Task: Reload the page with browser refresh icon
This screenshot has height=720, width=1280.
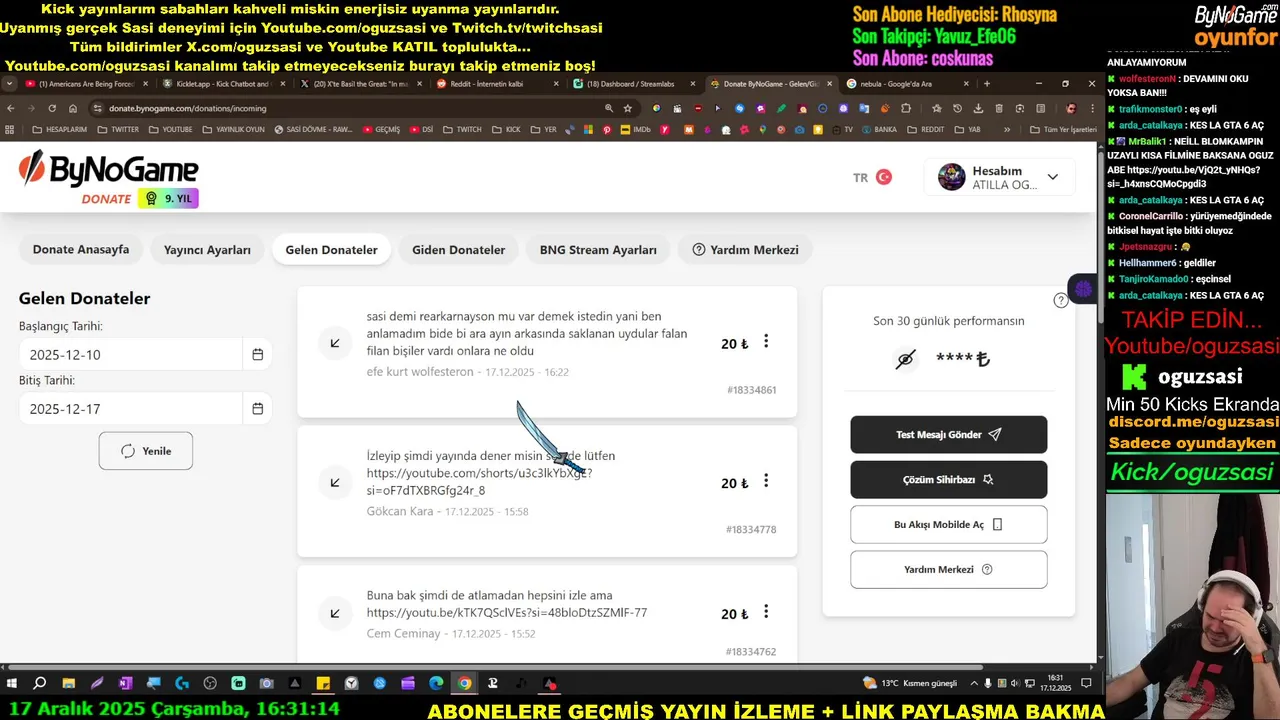Action: coord(53,108)
